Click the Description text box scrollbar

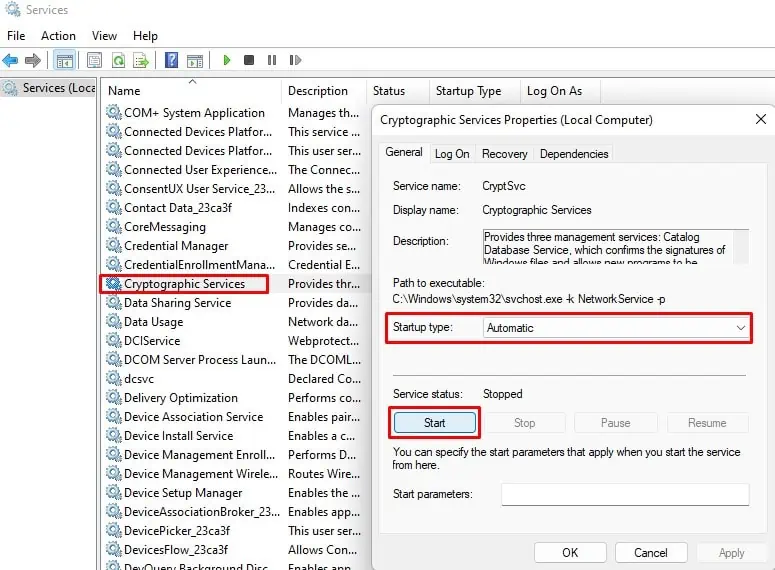pos(741,246)
